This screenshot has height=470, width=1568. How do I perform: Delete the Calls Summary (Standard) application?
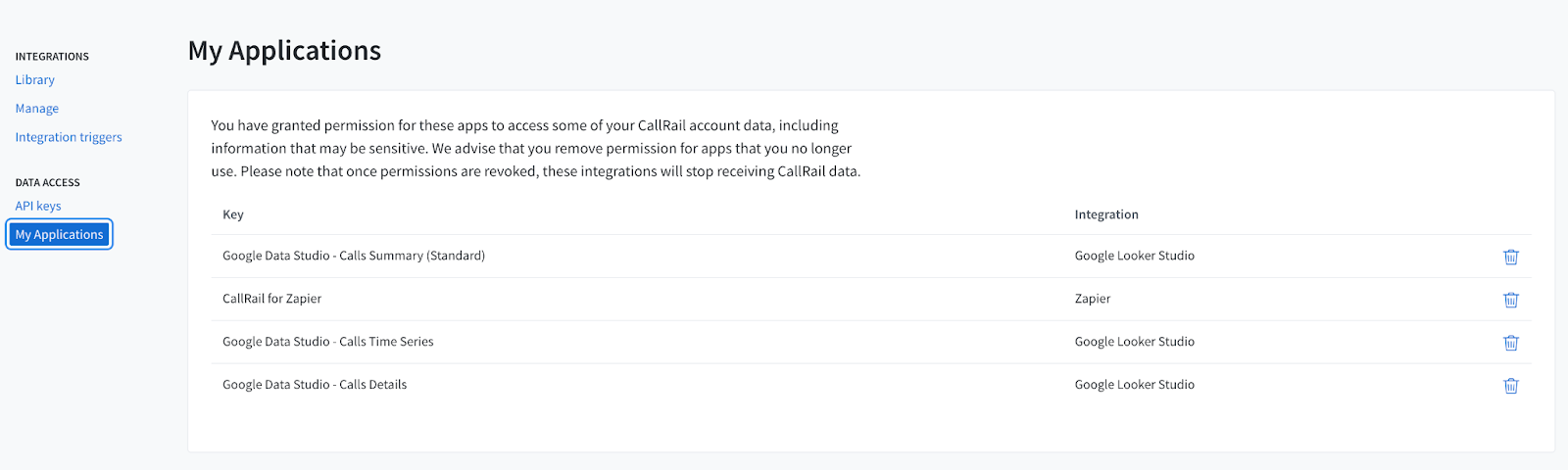tap(1511, 257)
